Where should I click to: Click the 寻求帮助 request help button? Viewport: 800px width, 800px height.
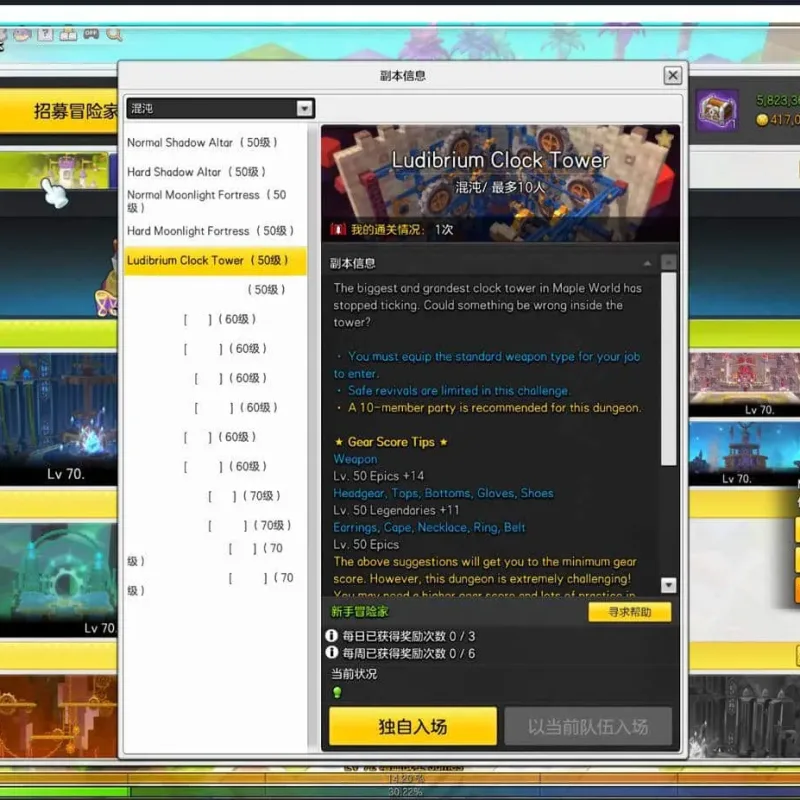pos(630,612)
